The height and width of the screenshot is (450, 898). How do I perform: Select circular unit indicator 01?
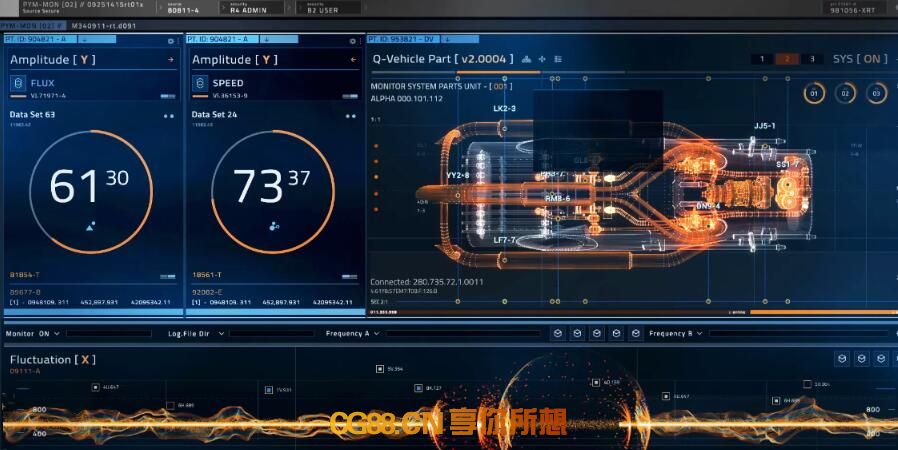coord(814,93)
